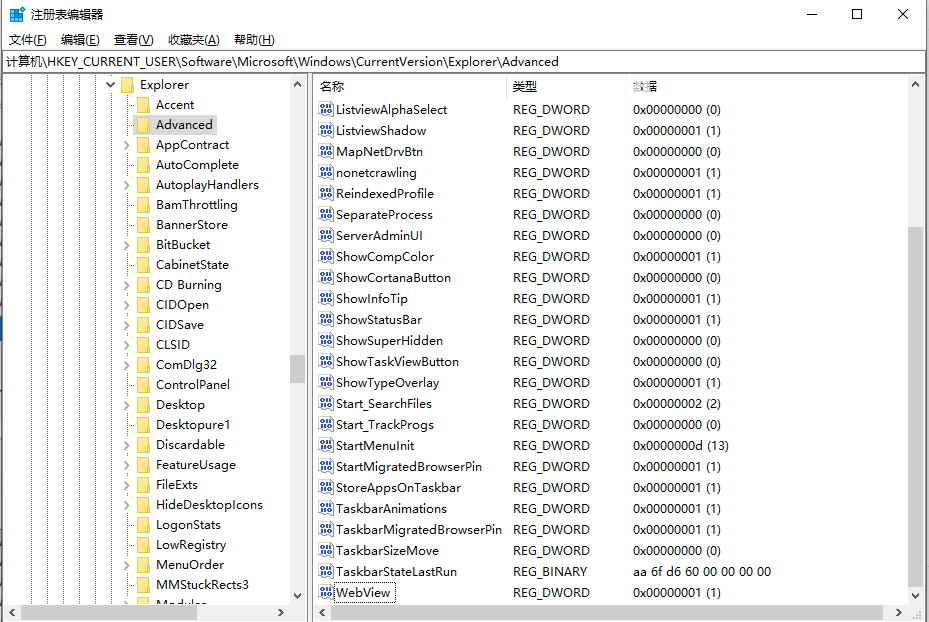Screen dimensions: 929x622
Task: Expand the Desktop key
Action: [x=126, y=405]
